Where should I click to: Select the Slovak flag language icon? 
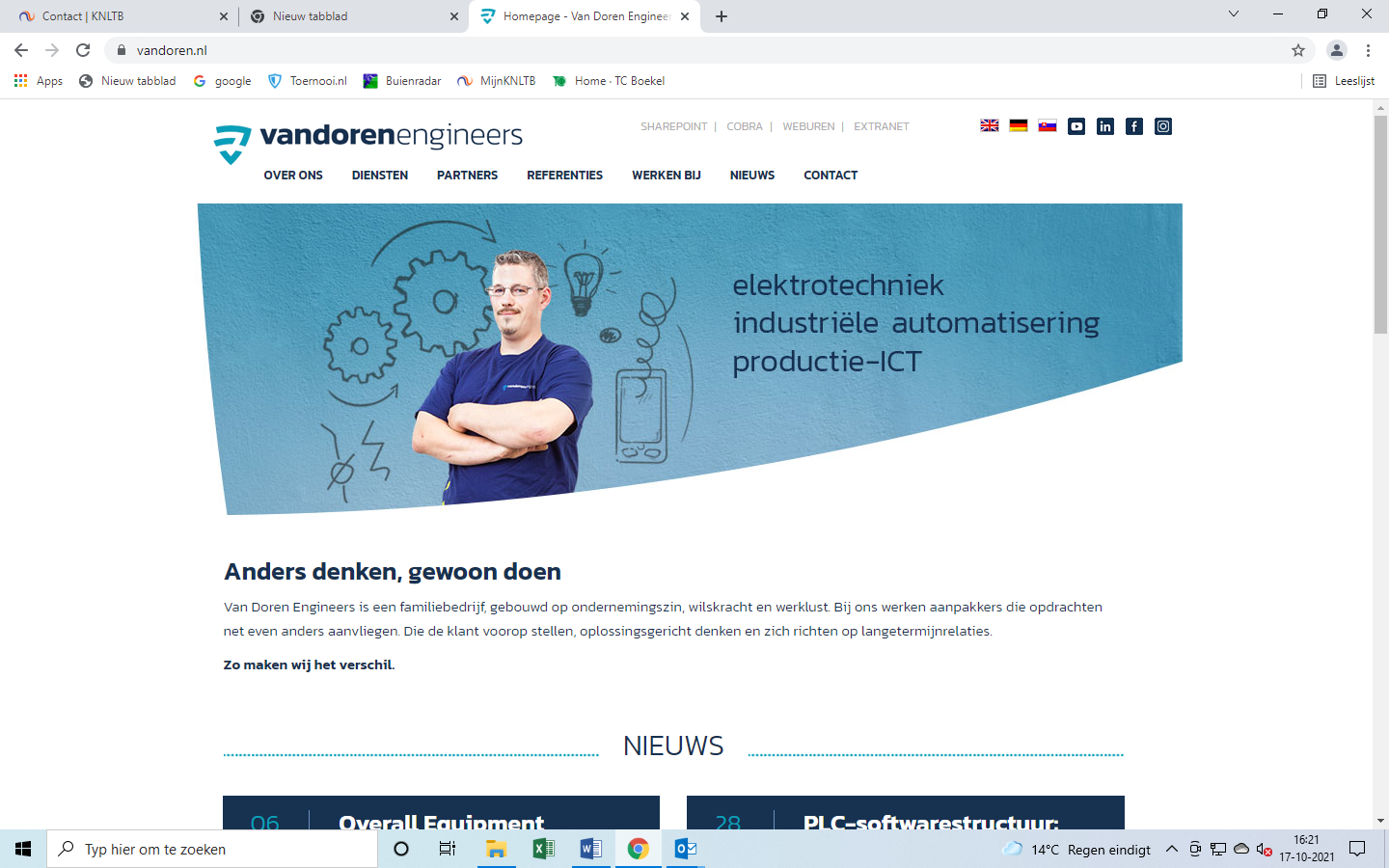[x=1048, y=125]
